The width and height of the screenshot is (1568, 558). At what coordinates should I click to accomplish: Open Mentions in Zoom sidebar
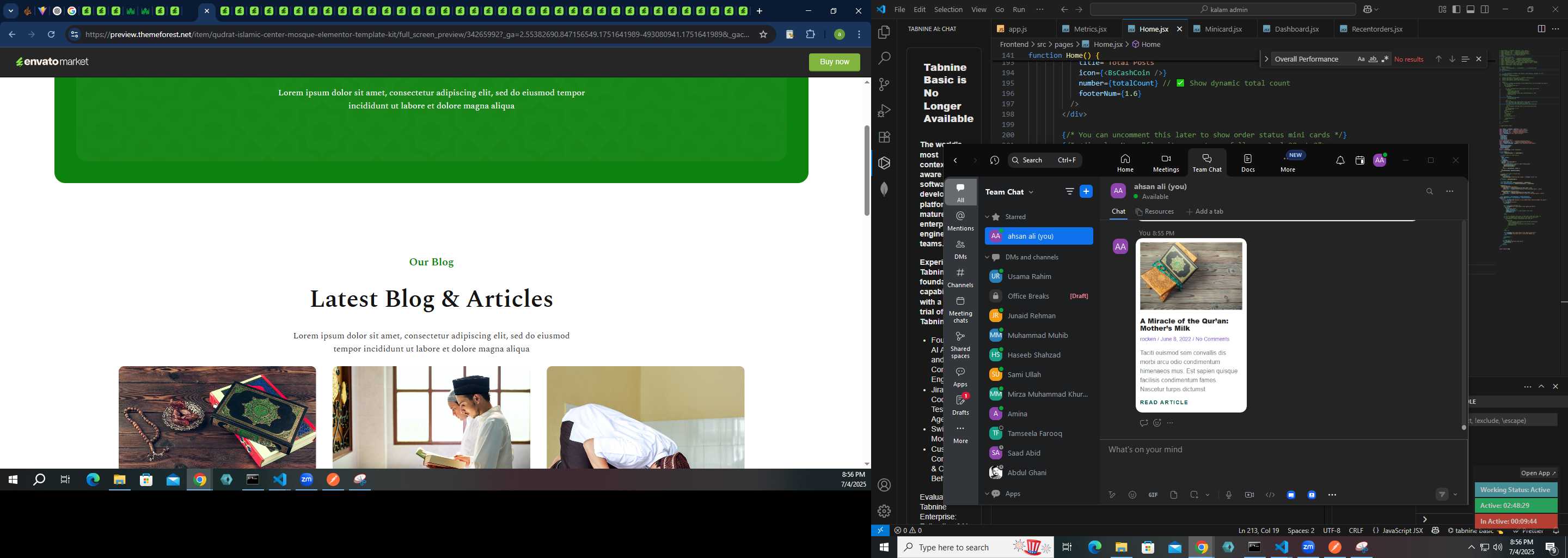tap(960, 221)
